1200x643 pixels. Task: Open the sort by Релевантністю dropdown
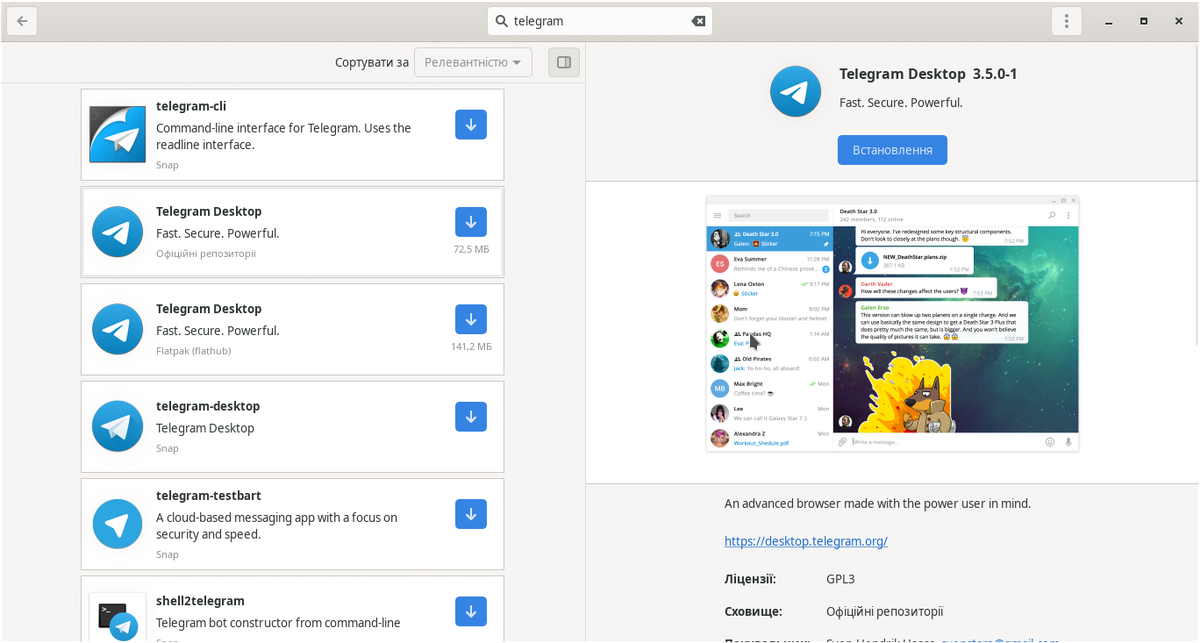(473, 62)
